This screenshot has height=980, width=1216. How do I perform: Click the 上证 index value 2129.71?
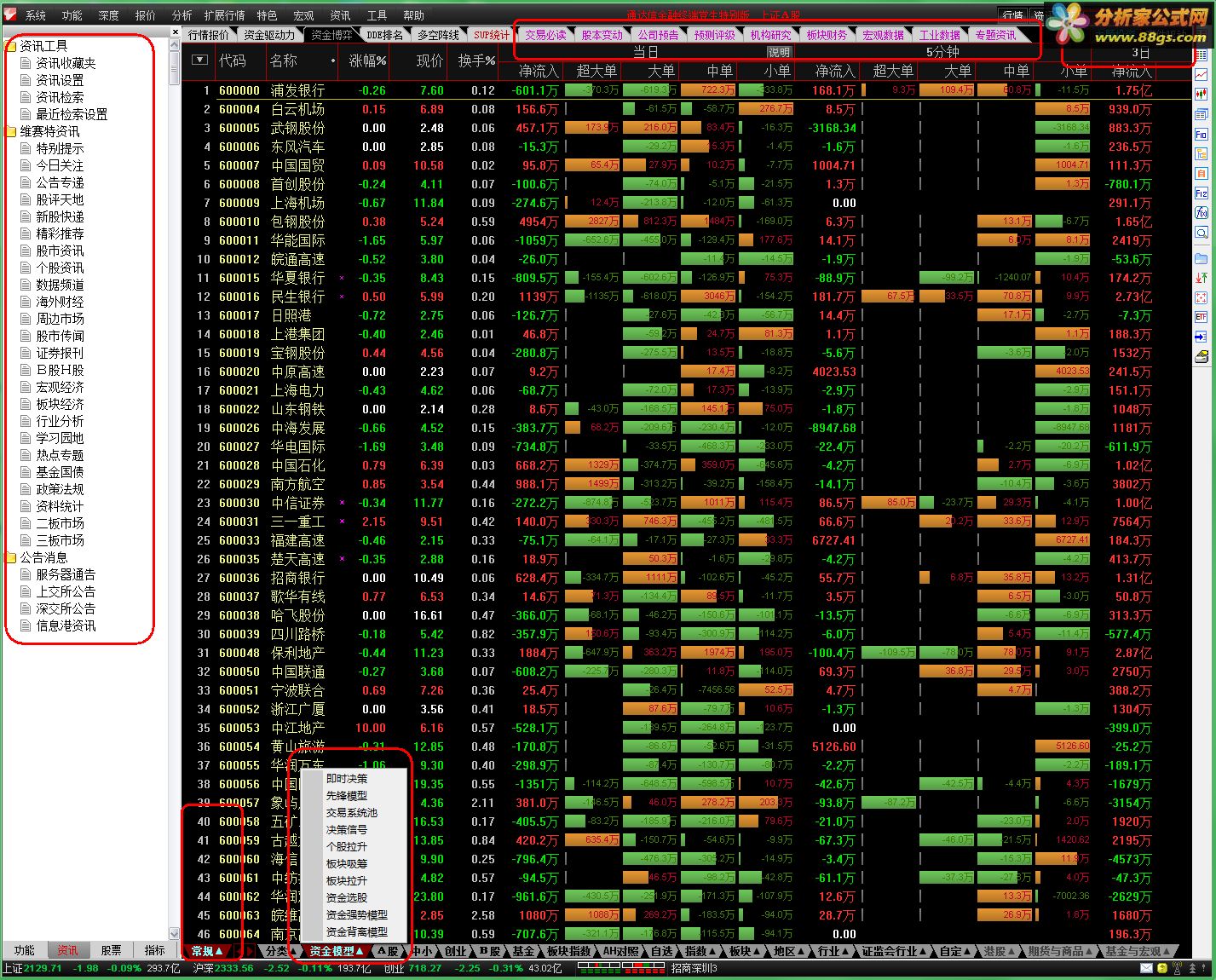[x=43, y=968]
